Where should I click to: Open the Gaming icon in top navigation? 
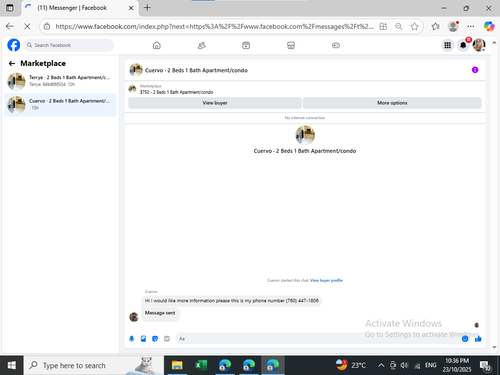tap(336, 45)
